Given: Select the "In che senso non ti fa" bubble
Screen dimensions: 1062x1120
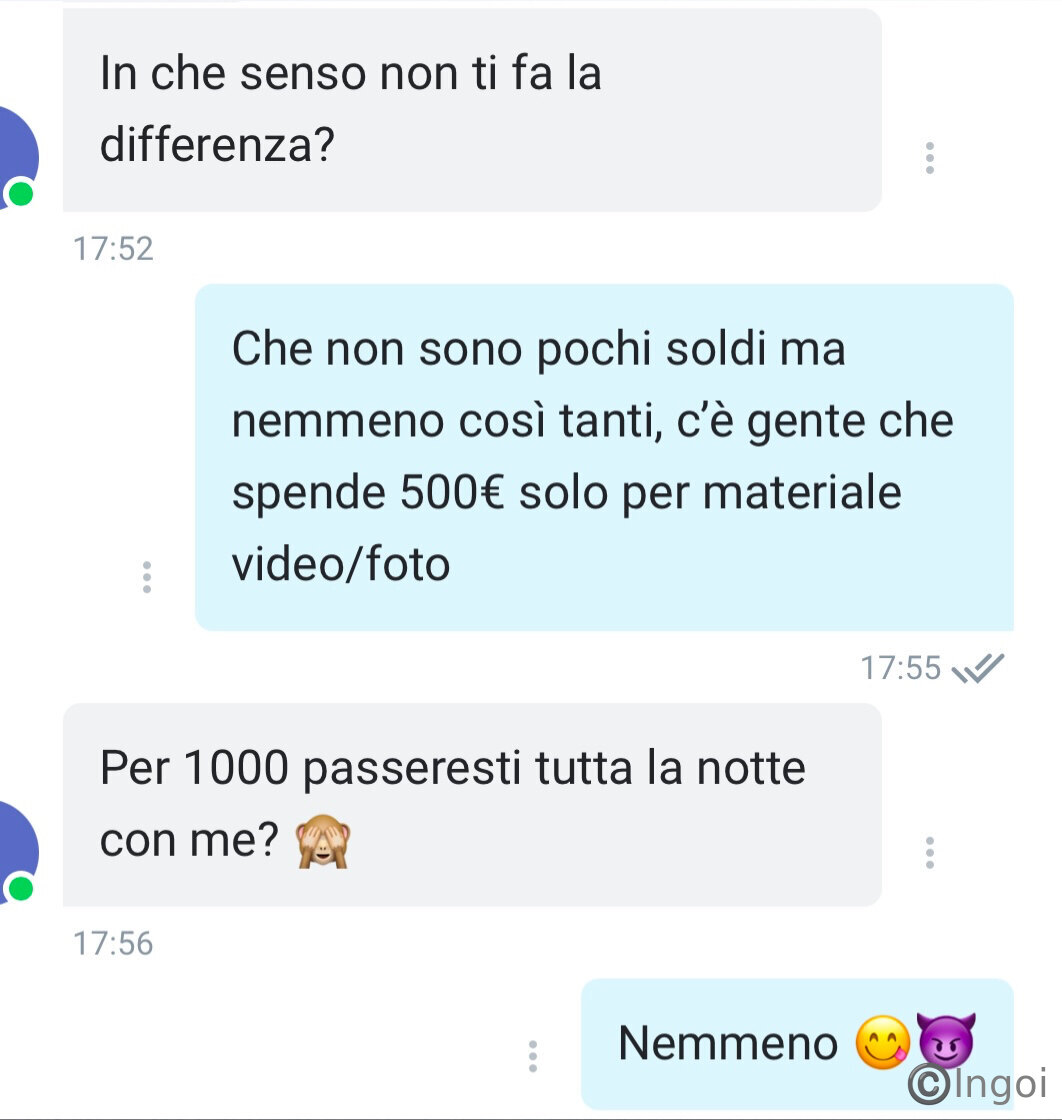Looking at the screenshot, I should [x=472, y=110].
